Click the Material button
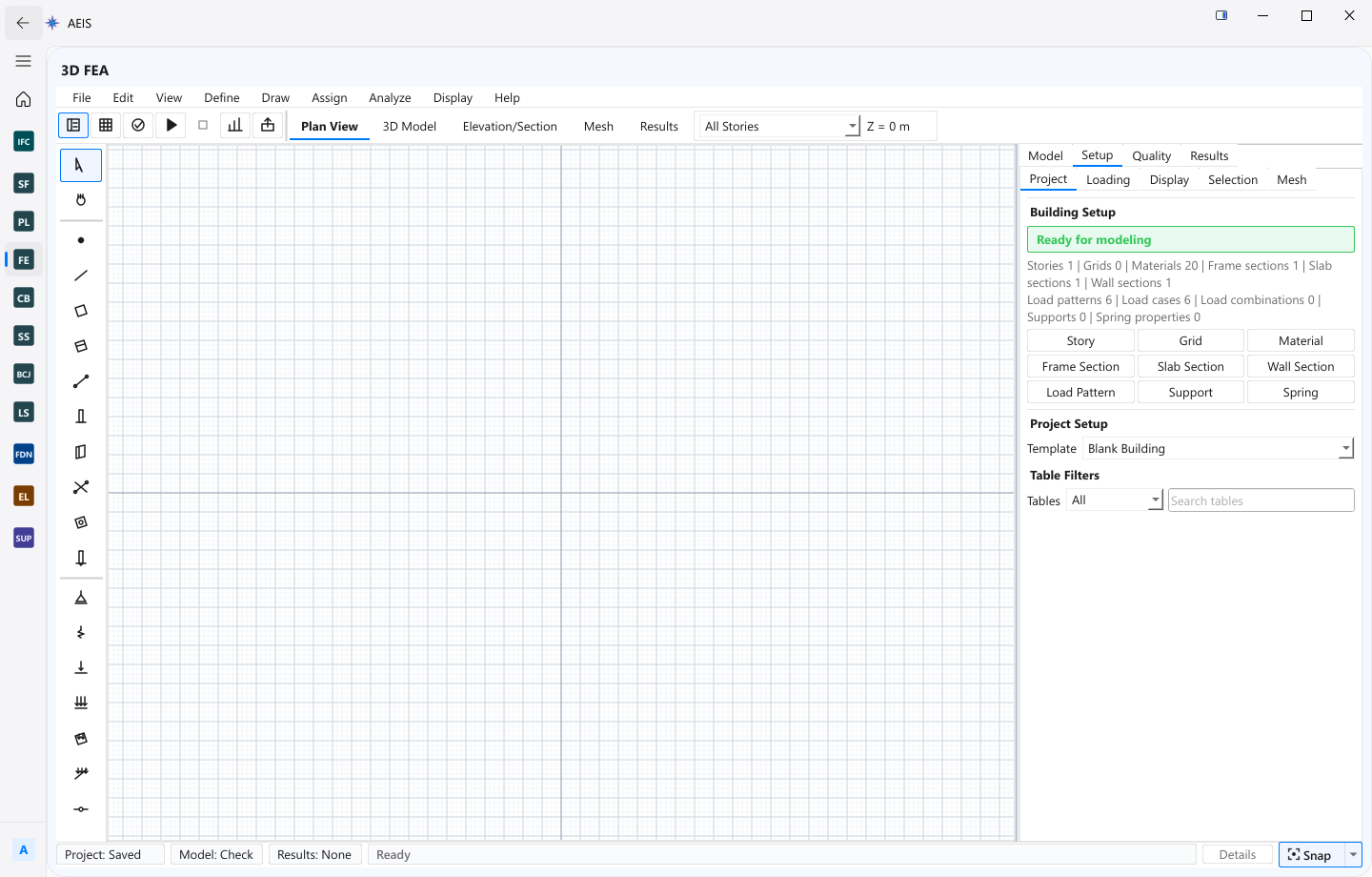 tap(1301, 340)
